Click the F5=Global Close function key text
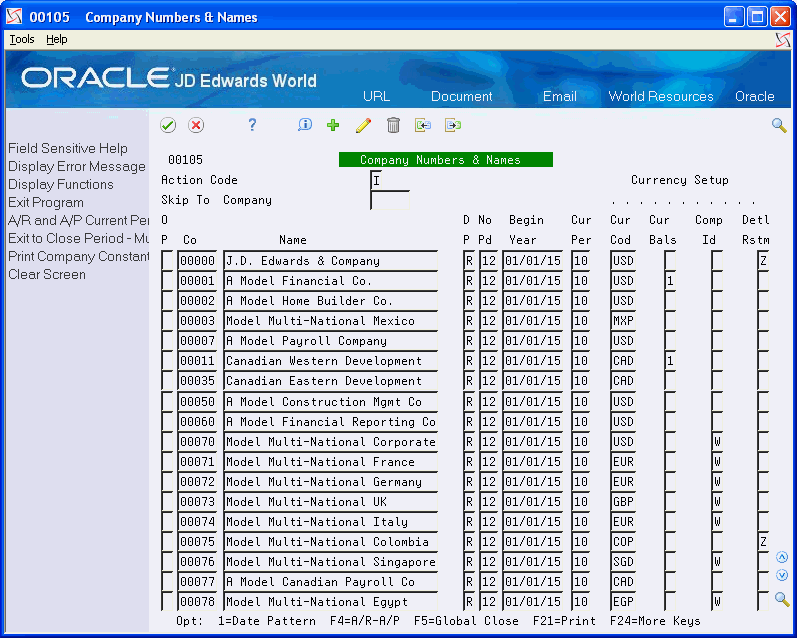 466,621
